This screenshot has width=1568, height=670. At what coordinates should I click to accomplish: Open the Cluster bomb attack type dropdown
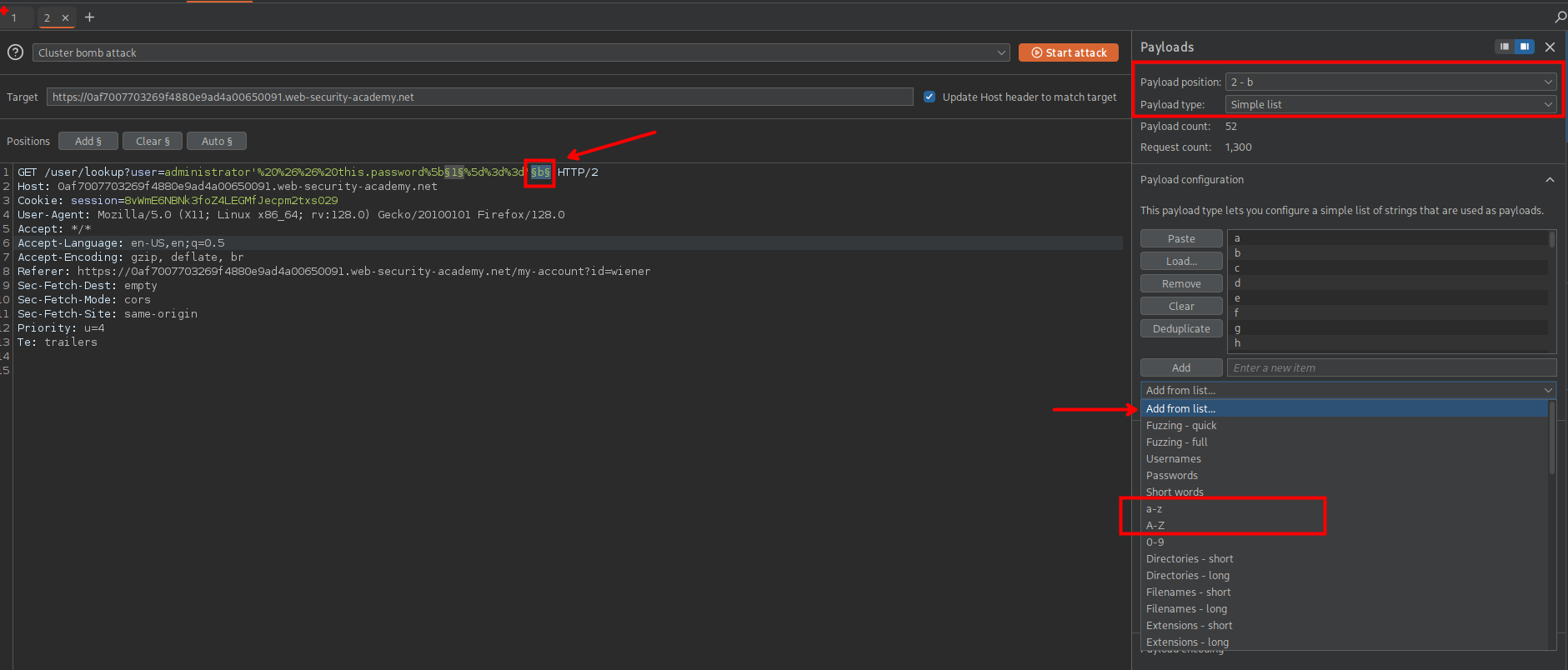[x=521, y=52]
